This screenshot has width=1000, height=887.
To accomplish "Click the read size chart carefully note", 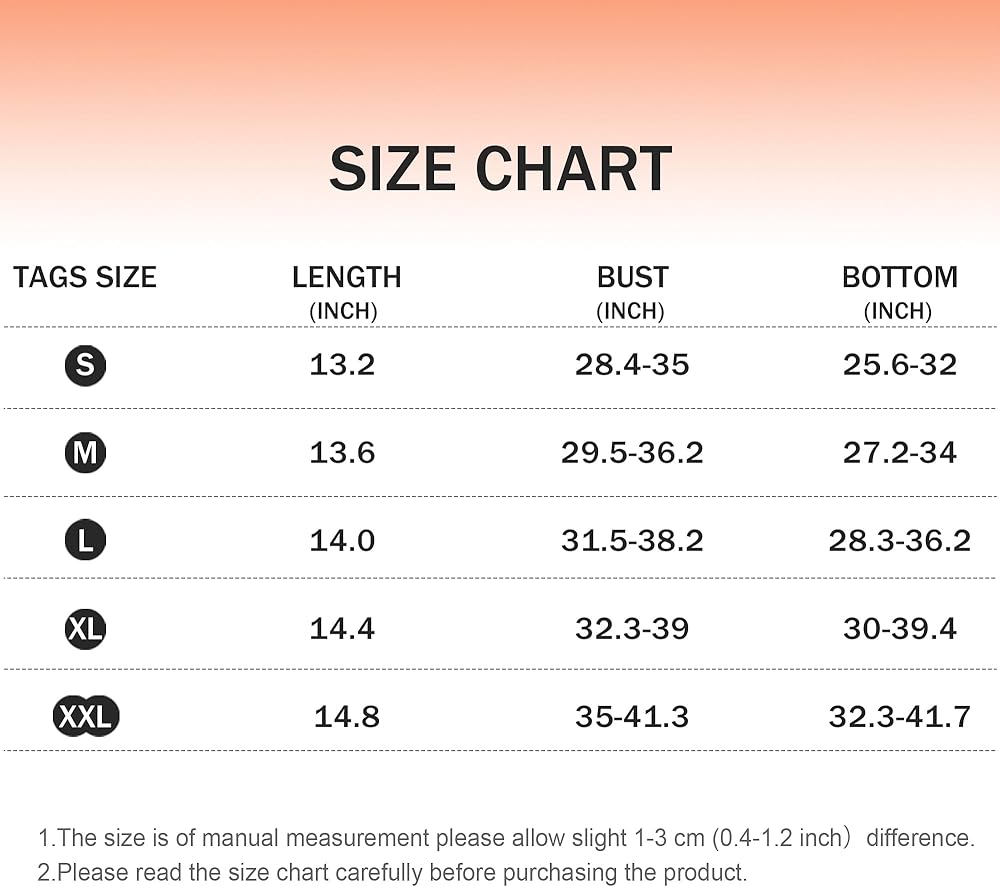I will 392,872.
